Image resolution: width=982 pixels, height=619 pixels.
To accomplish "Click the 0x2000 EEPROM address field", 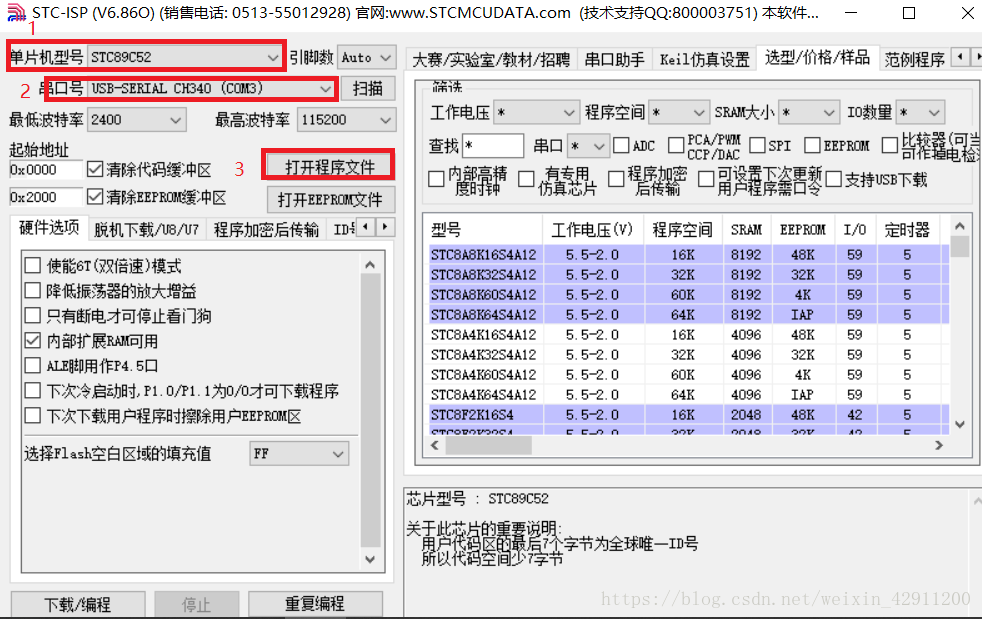I will 46,197.
